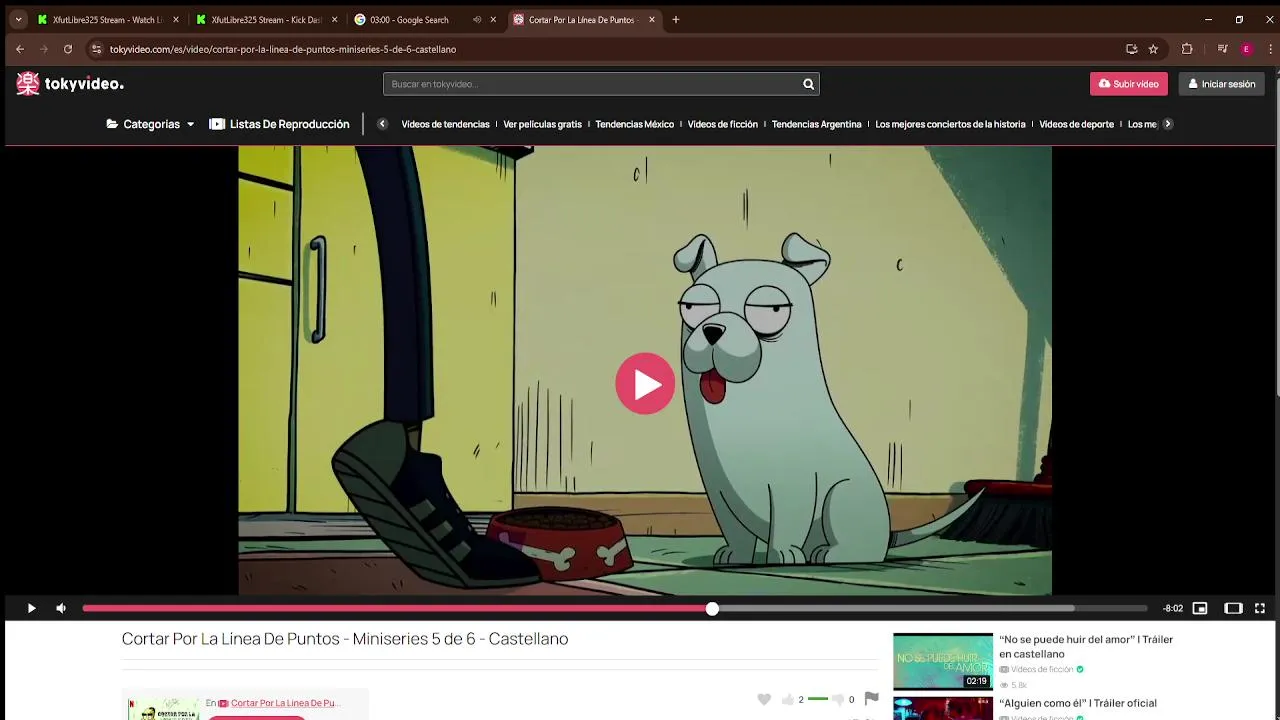
Task: Click the forward navigation arrow
Action: (44, 49)
